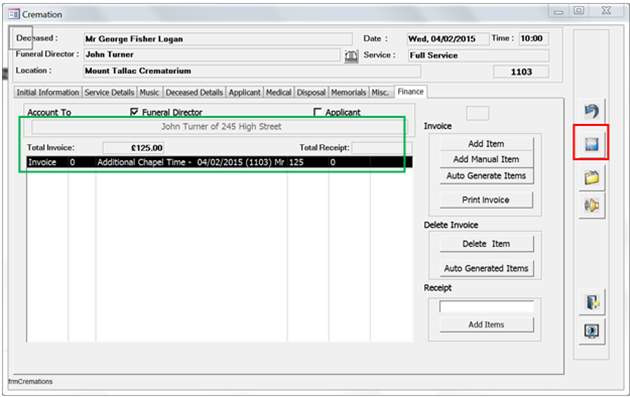630x397 pixels.
Task: Click the monitor screen icon in sidebar
Action: 591,331
